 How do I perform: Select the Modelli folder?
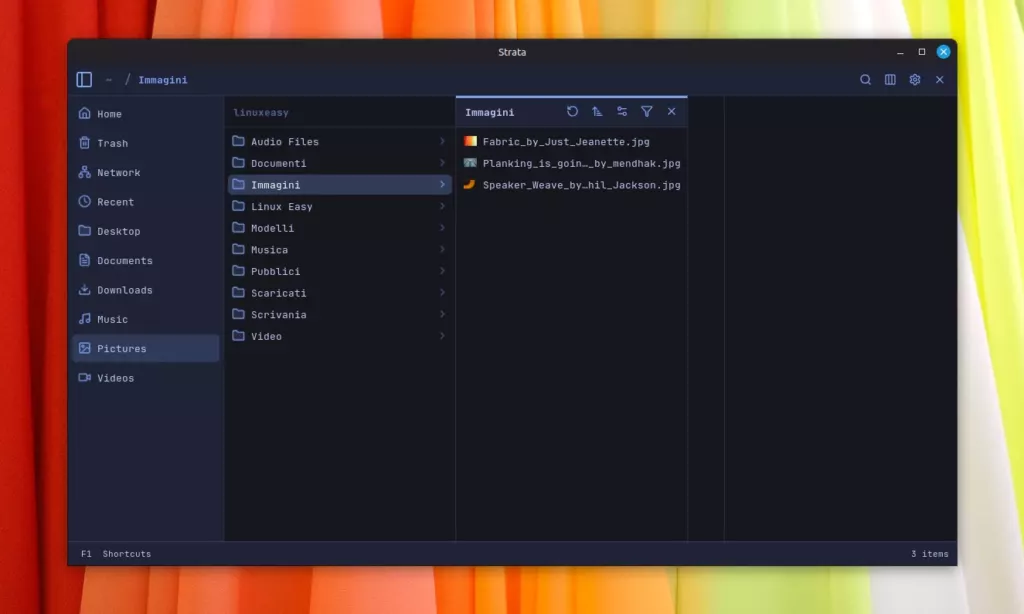[x=340, y=228]
